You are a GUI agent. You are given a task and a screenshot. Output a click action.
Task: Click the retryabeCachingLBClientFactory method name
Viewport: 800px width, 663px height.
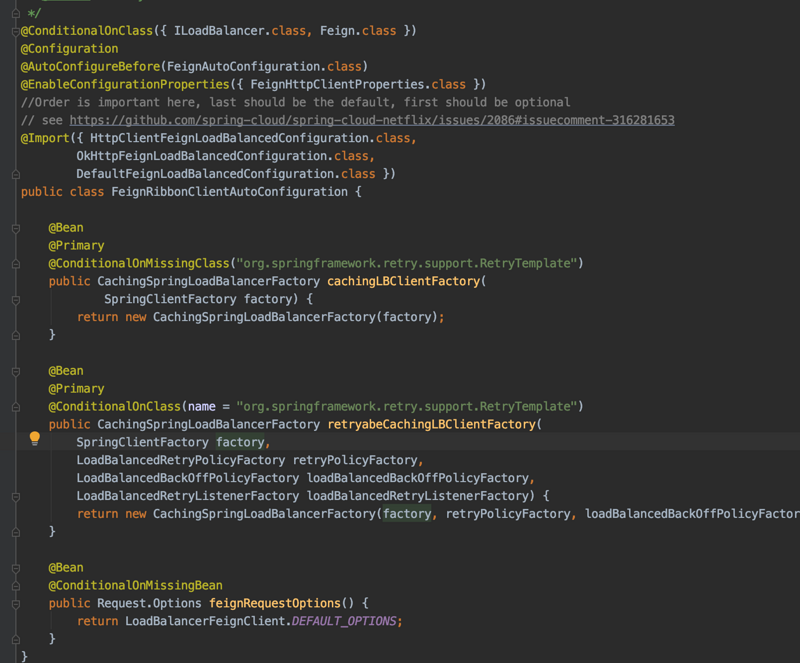(432, 424)
